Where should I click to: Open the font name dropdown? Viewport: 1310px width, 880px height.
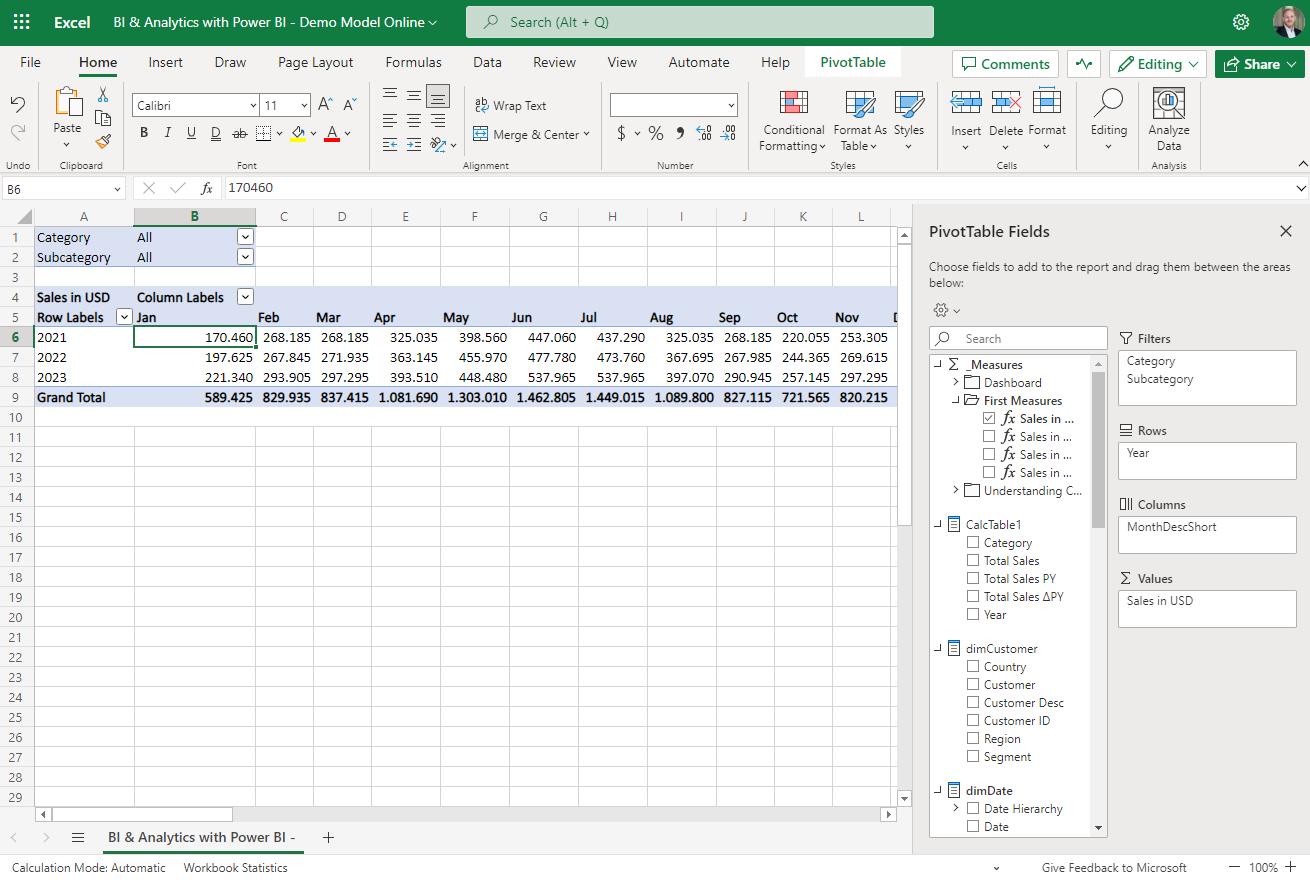click(253, 105)
